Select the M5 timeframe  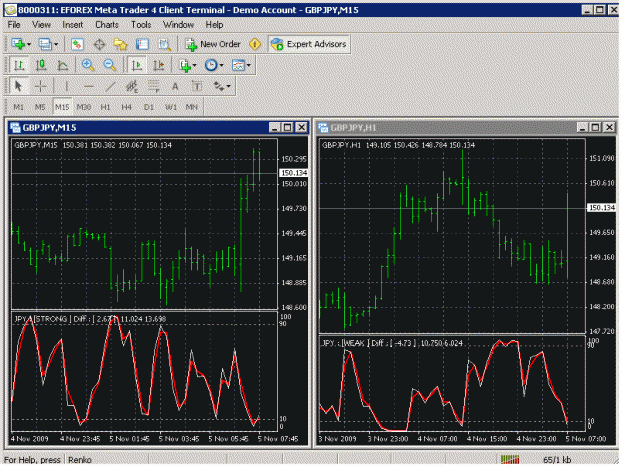40,107
